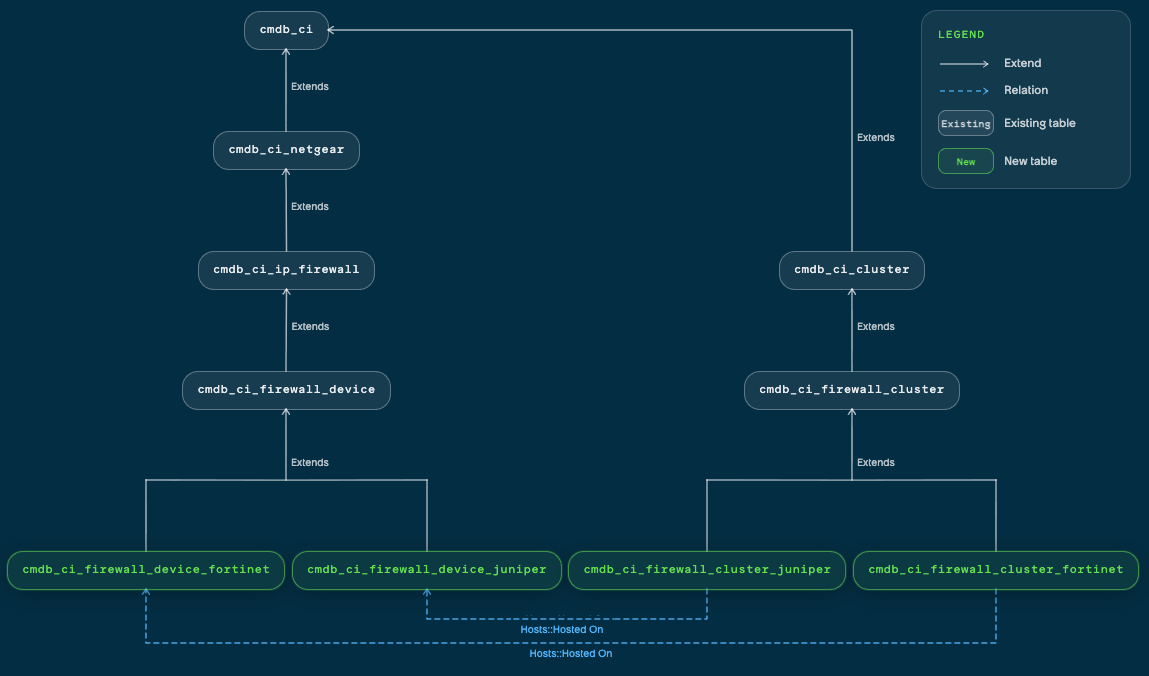The image size is (1149, 676).
Task: Click Extends label on cmdb_ci_cluster to cmdb_ci line
Action: [x=876, y=138]
